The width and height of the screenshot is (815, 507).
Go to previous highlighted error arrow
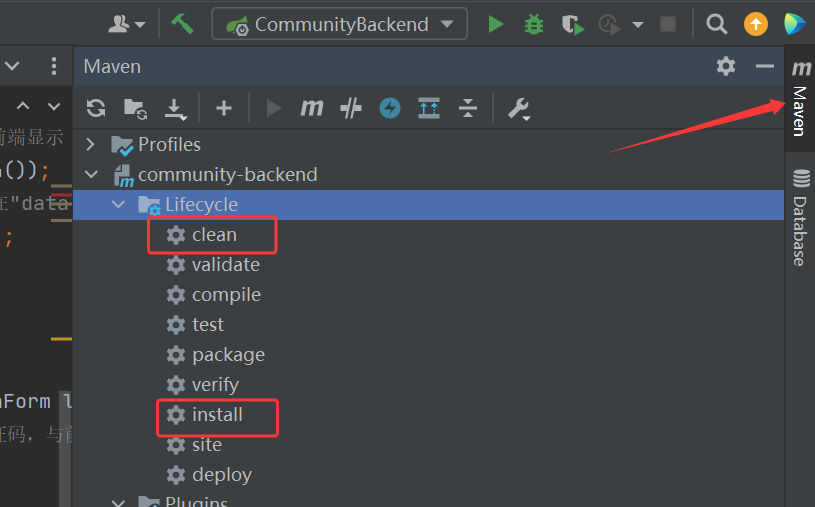22,106
